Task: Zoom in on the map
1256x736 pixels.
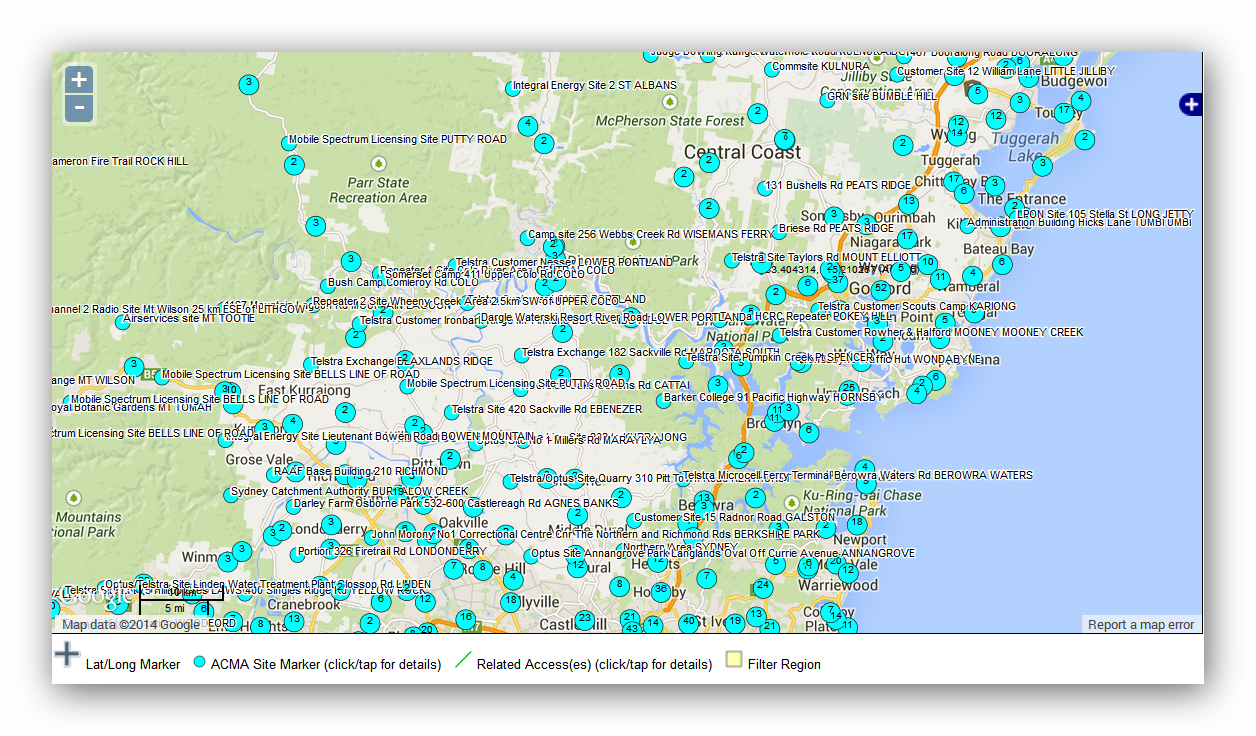Action: click(79, 80)
